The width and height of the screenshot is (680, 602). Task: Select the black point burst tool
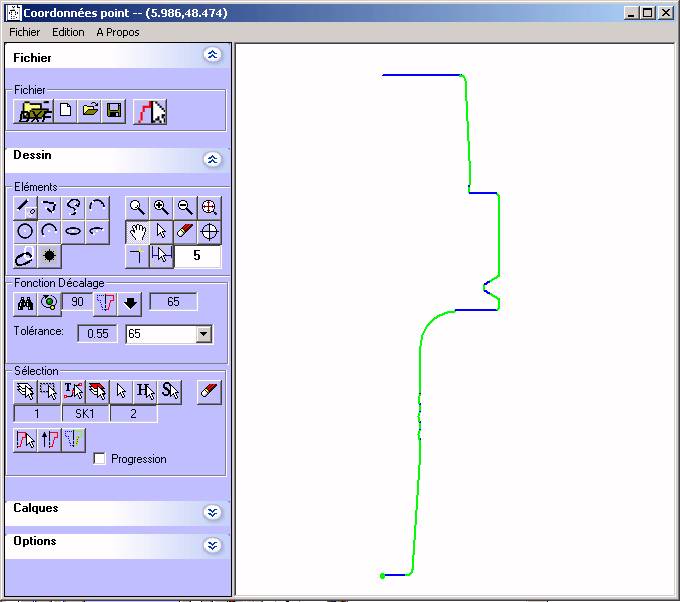[49, 256]
